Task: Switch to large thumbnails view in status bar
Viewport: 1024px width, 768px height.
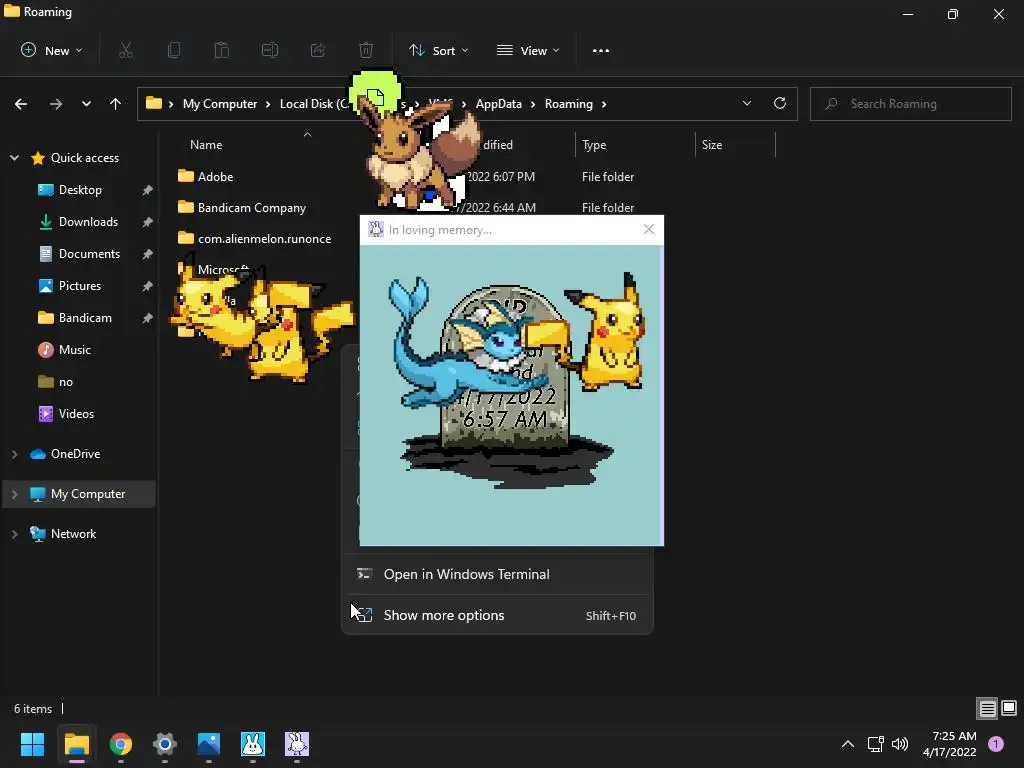Action: [x=1009, y=708]
